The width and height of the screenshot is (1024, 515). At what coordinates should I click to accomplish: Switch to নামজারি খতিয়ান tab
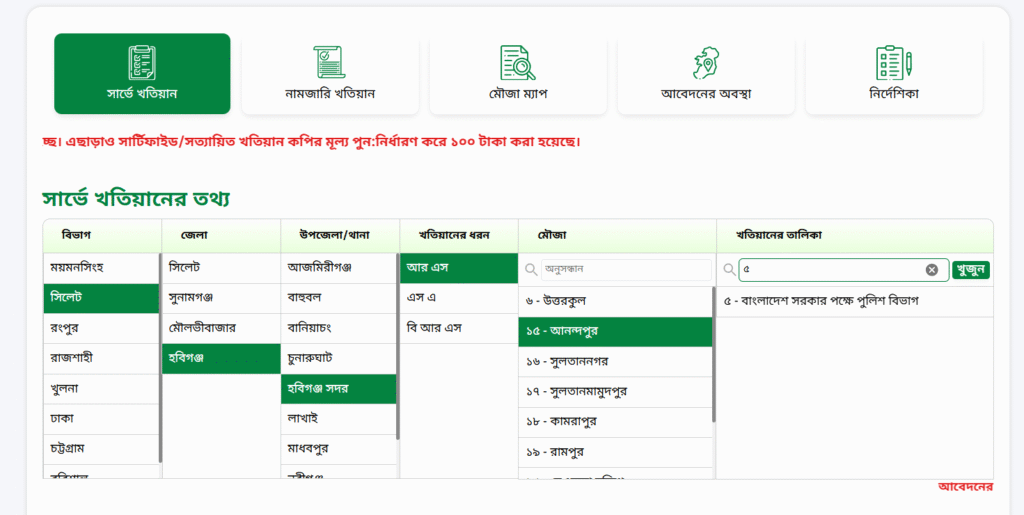tap(330, 74)
